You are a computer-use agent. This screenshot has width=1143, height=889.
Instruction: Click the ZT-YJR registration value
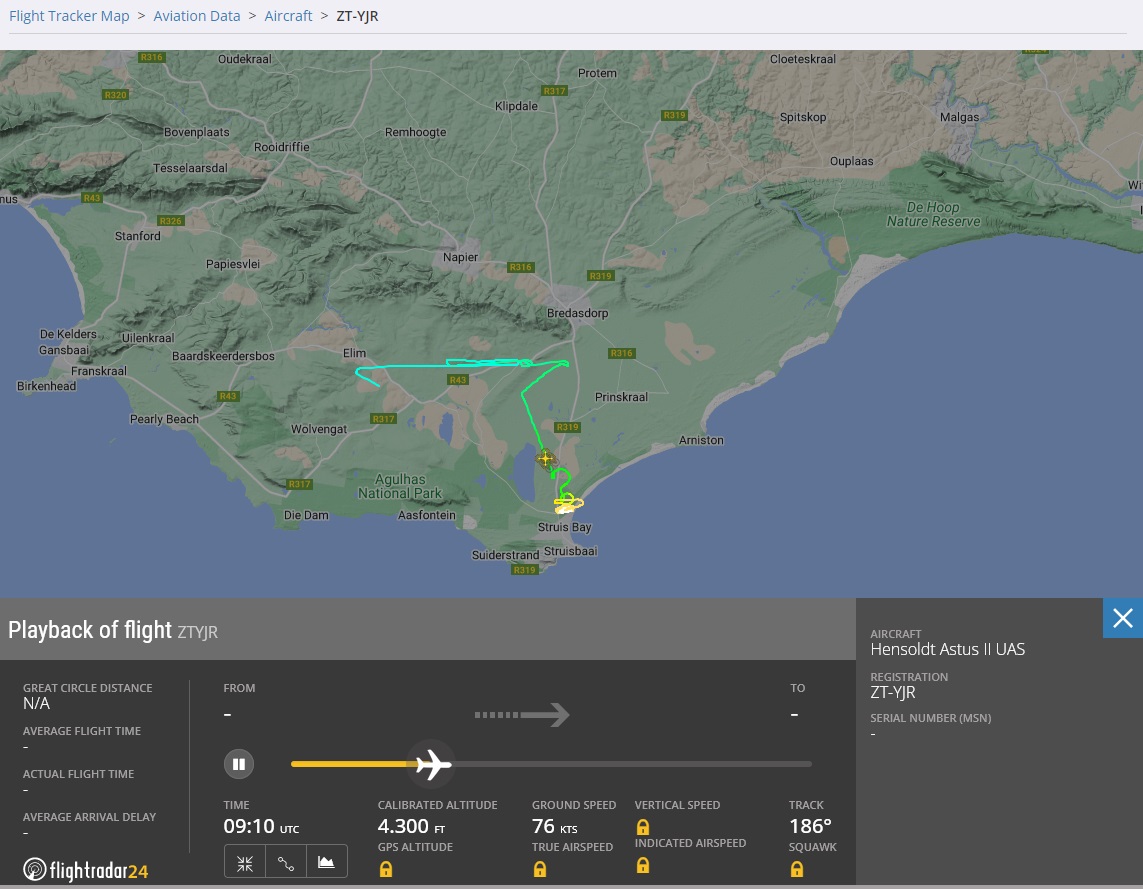(893, 692)
